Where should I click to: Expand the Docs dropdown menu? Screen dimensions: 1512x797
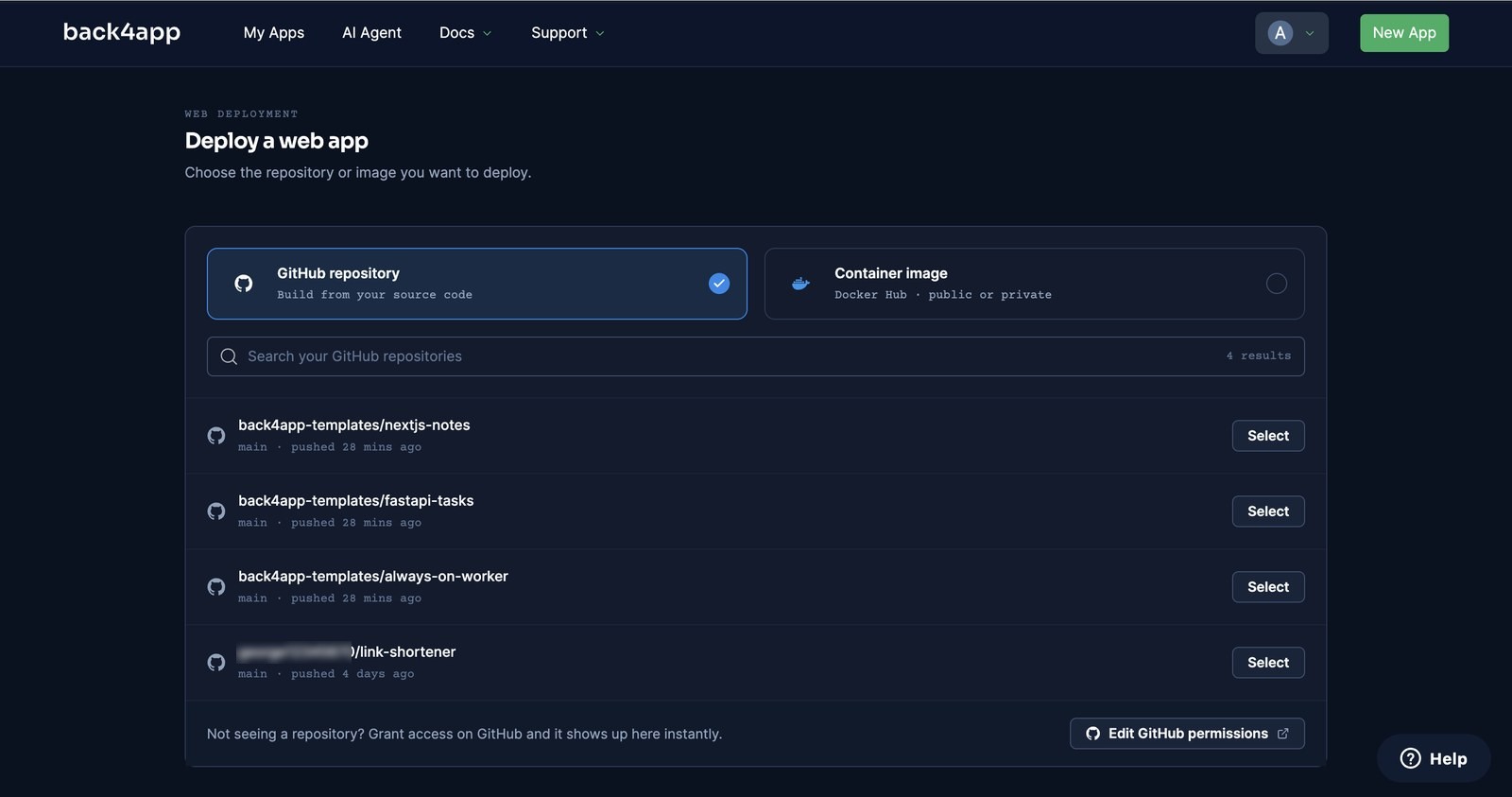[x=465, y=33]
